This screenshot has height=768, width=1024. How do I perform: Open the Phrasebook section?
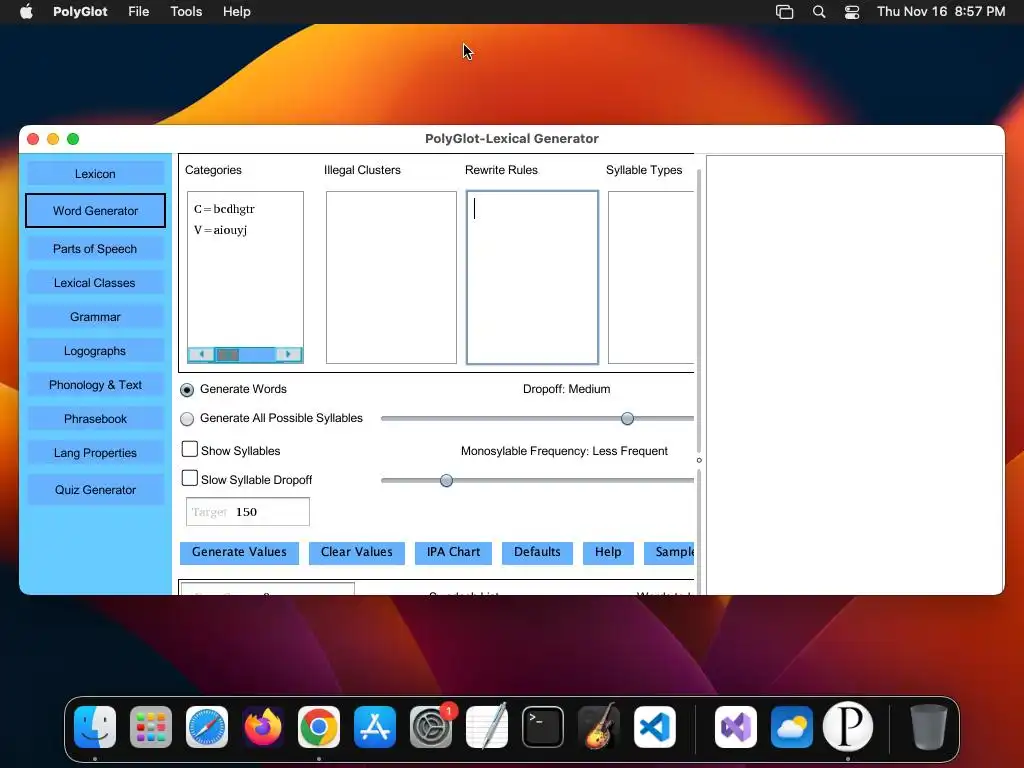[x=95, y=419]
